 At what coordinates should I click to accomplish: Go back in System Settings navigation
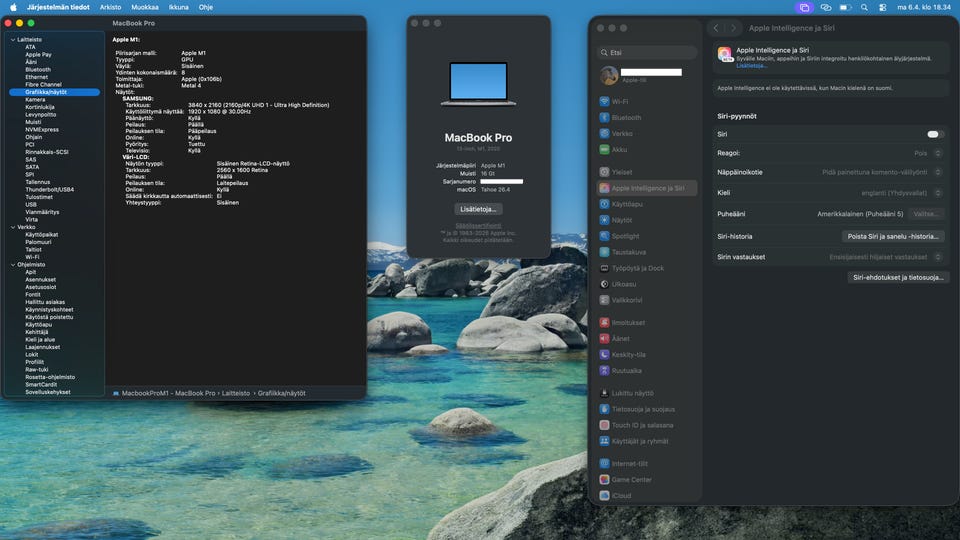click(x=716, y=28)
